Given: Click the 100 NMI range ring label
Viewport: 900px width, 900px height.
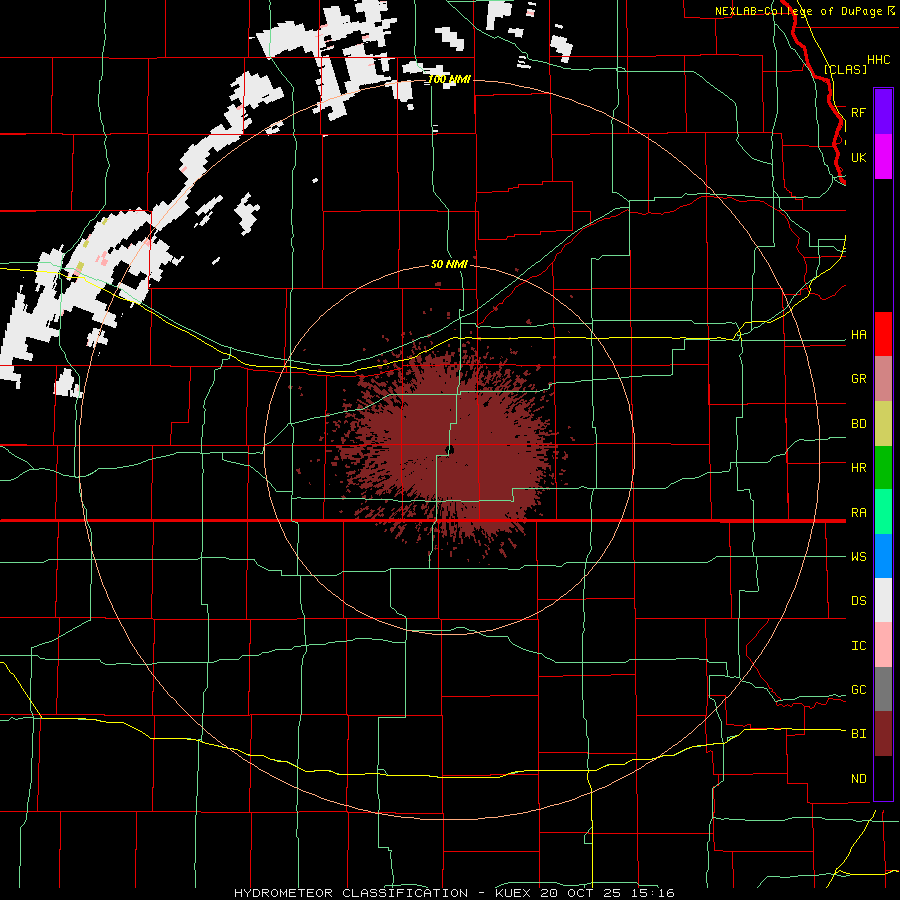Looking at the screenshot, I should [x=450, y=79].
